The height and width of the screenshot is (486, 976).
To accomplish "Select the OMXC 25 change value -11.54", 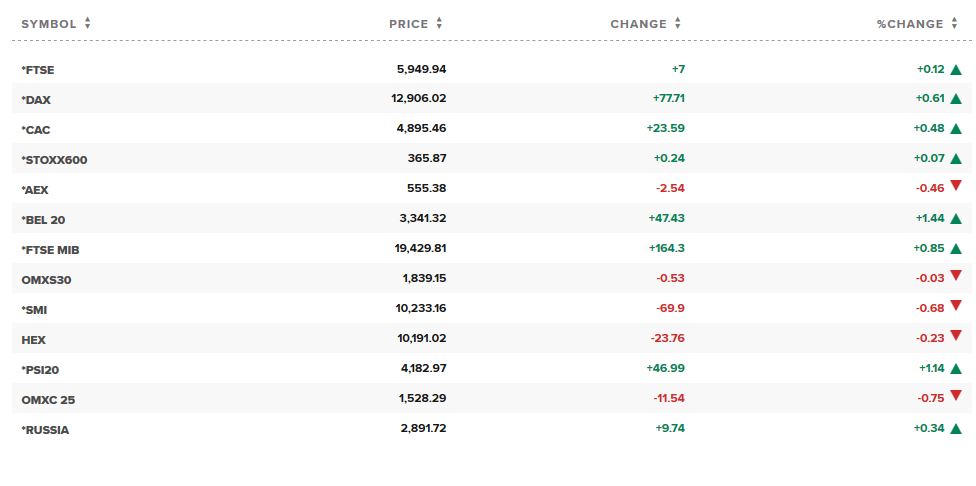I will (669, 398).
